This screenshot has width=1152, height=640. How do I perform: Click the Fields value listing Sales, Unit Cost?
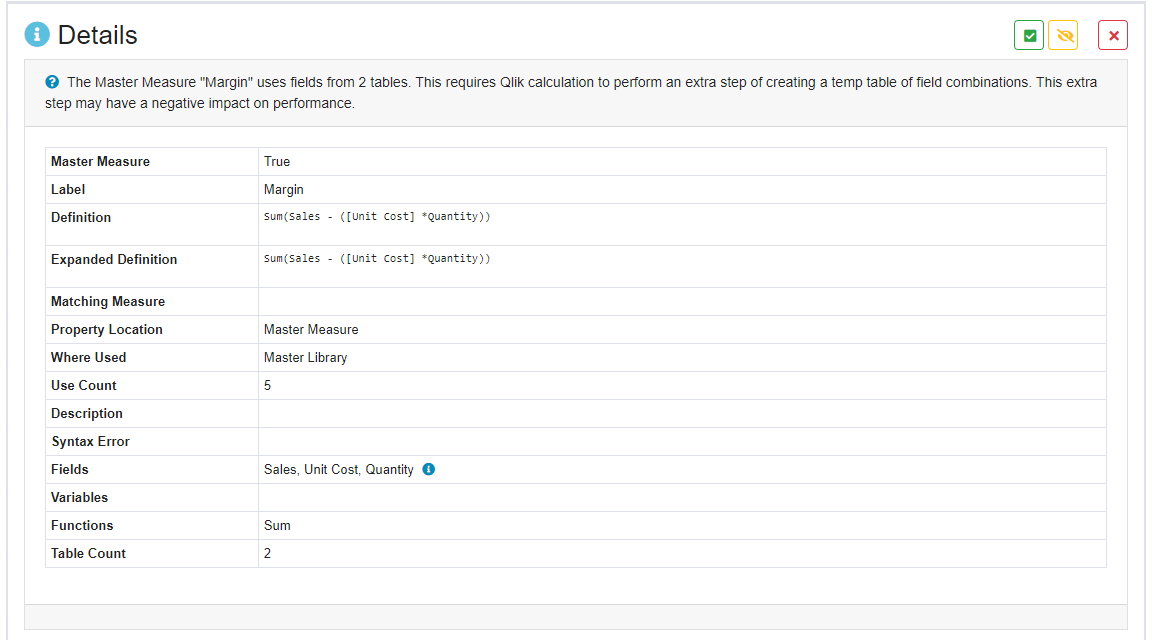pyautogui.click(x=338, y=469)
